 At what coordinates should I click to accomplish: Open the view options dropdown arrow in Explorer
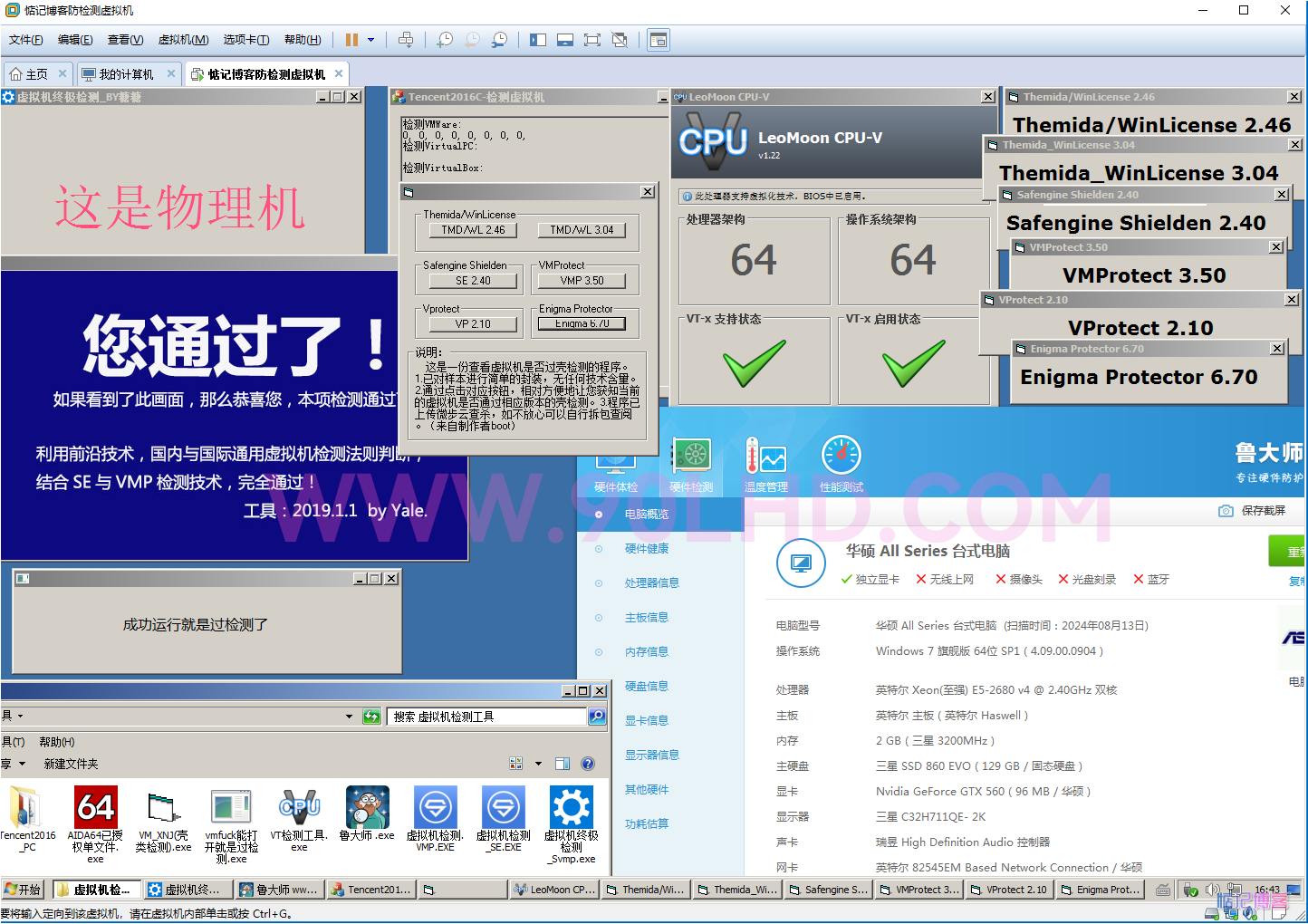click(538, 764)
